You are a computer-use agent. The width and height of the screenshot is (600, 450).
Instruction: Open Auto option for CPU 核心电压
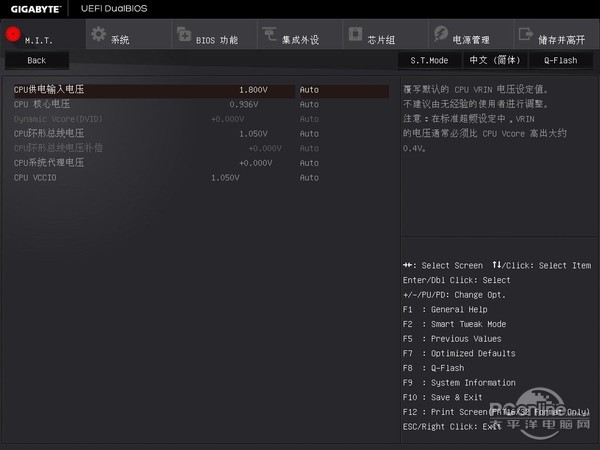309,104
